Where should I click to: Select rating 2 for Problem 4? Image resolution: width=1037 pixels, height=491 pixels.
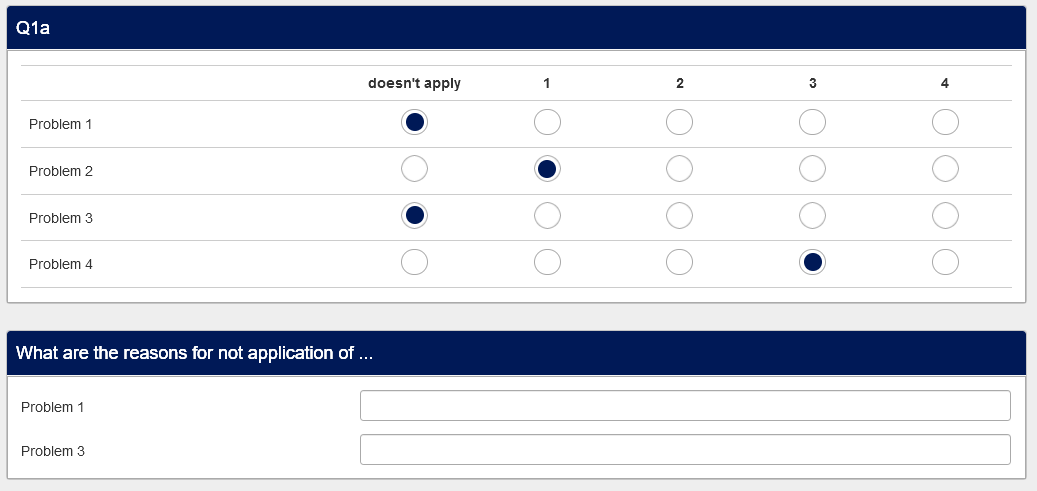[679, 262]
